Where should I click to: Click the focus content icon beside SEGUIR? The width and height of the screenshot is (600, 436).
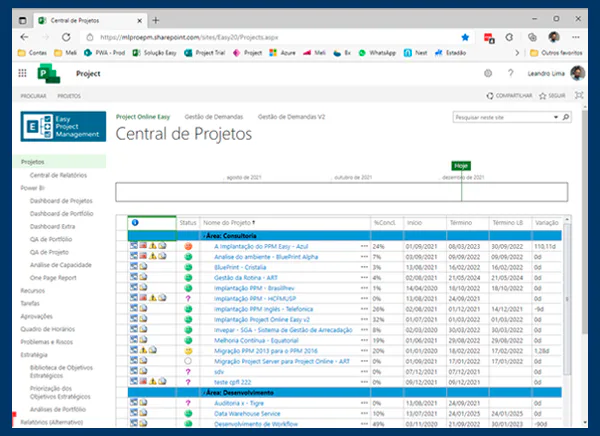(579, 95)
